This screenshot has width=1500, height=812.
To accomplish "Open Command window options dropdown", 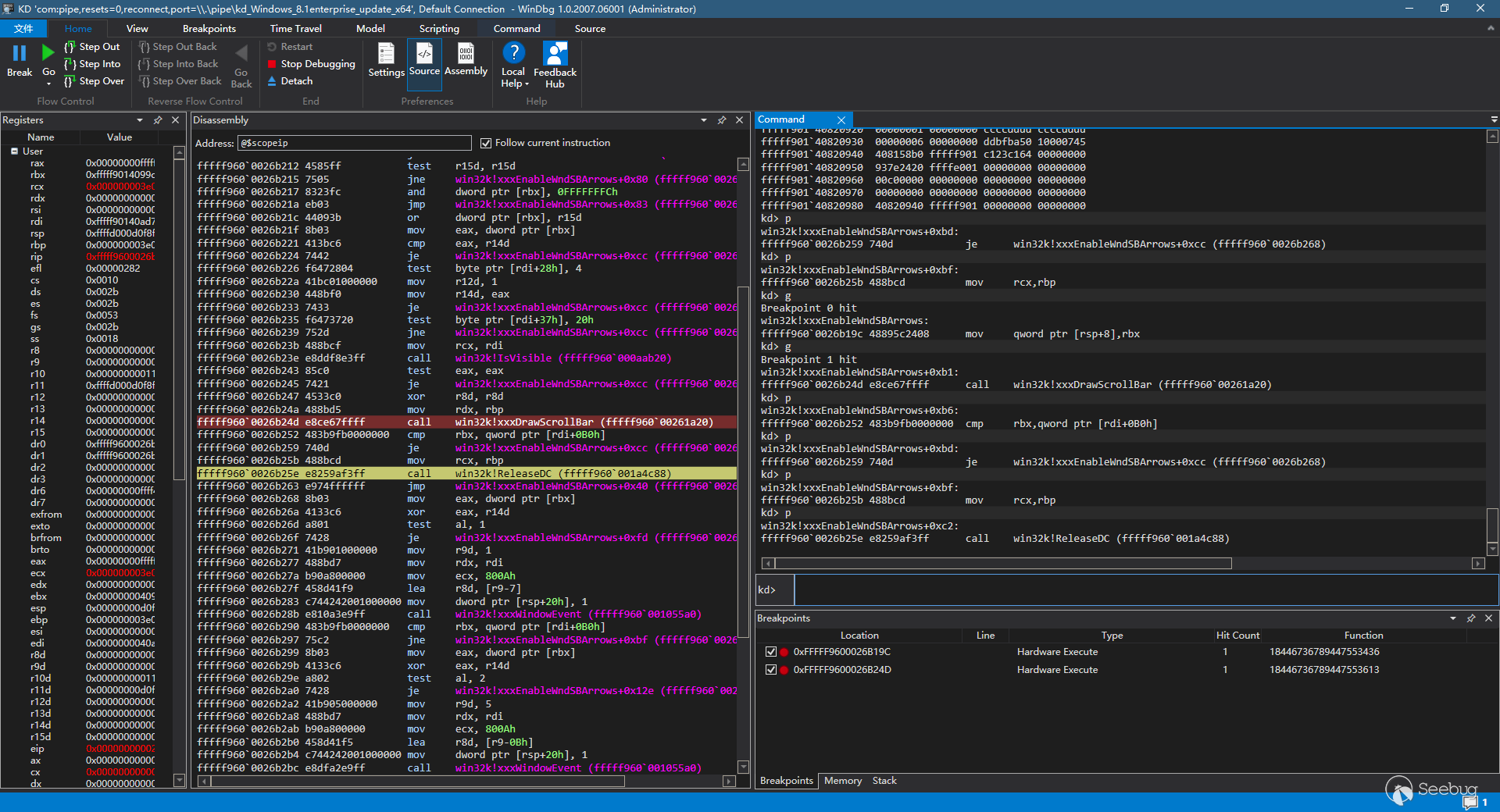I will (1494, 119).
